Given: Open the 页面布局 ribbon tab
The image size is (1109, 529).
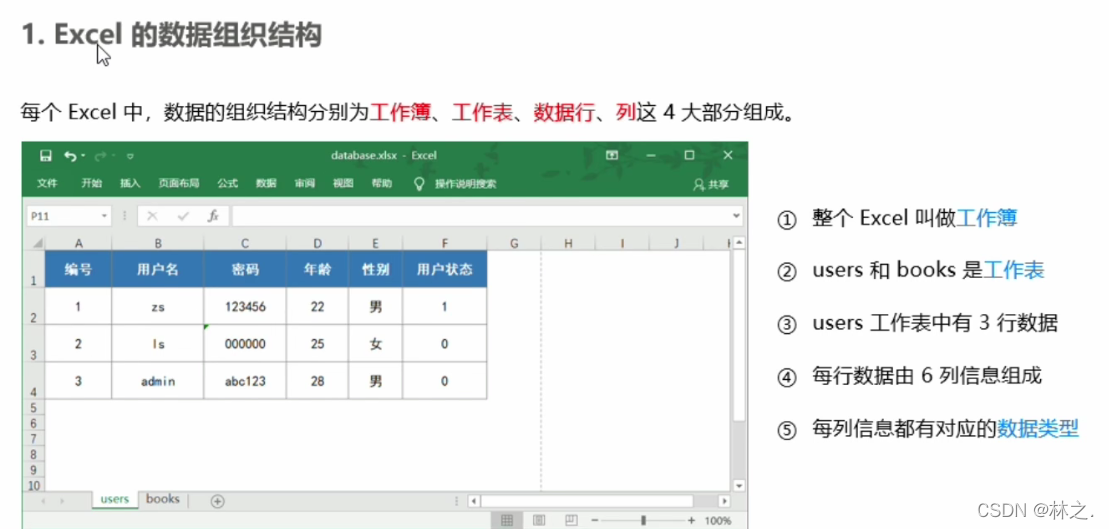Looking at the screenshot, I should point(178,184).
